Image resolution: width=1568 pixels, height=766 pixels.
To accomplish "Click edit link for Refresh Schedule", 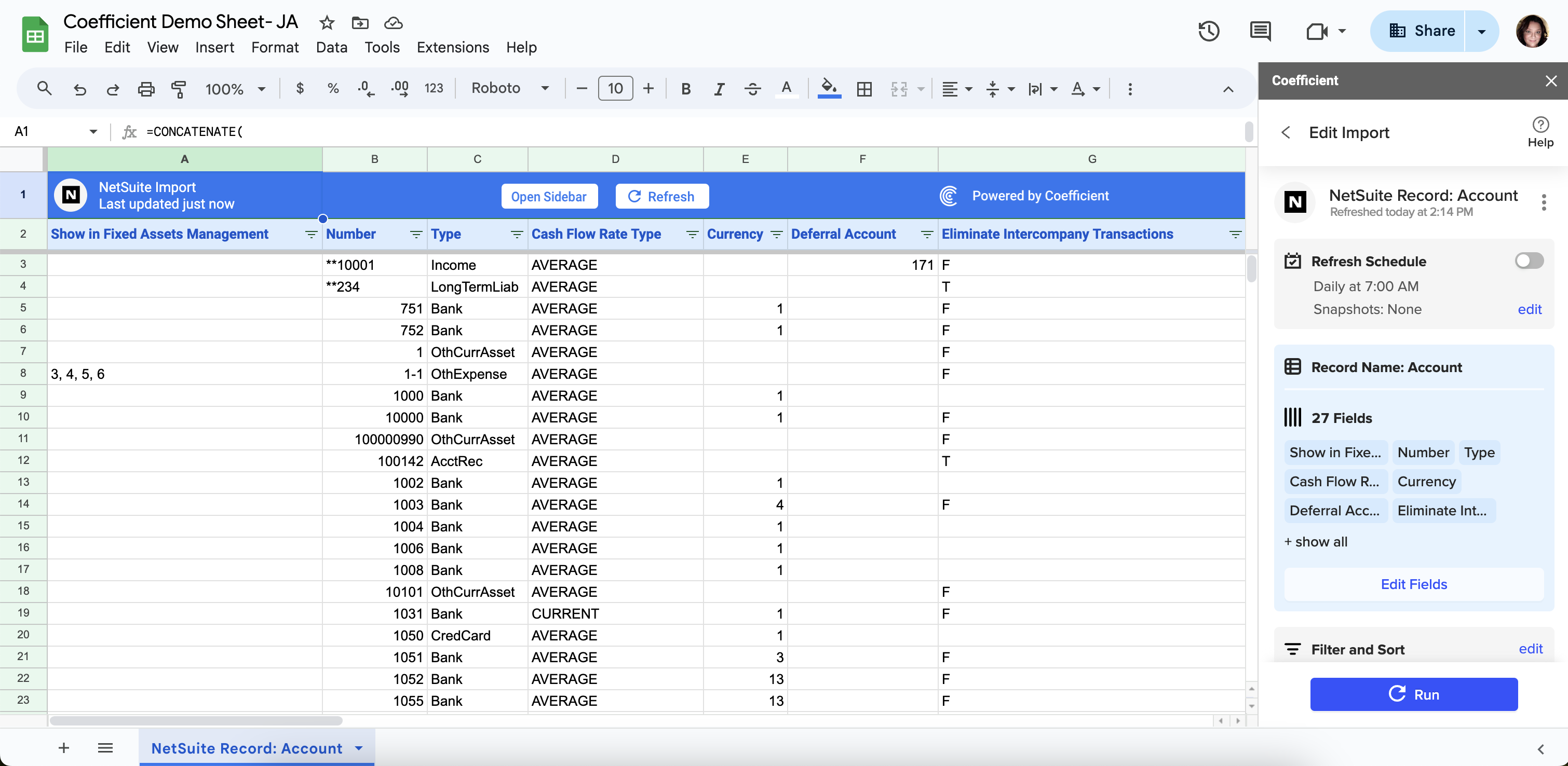I will pyautogui.click(x=1529, y=309).
